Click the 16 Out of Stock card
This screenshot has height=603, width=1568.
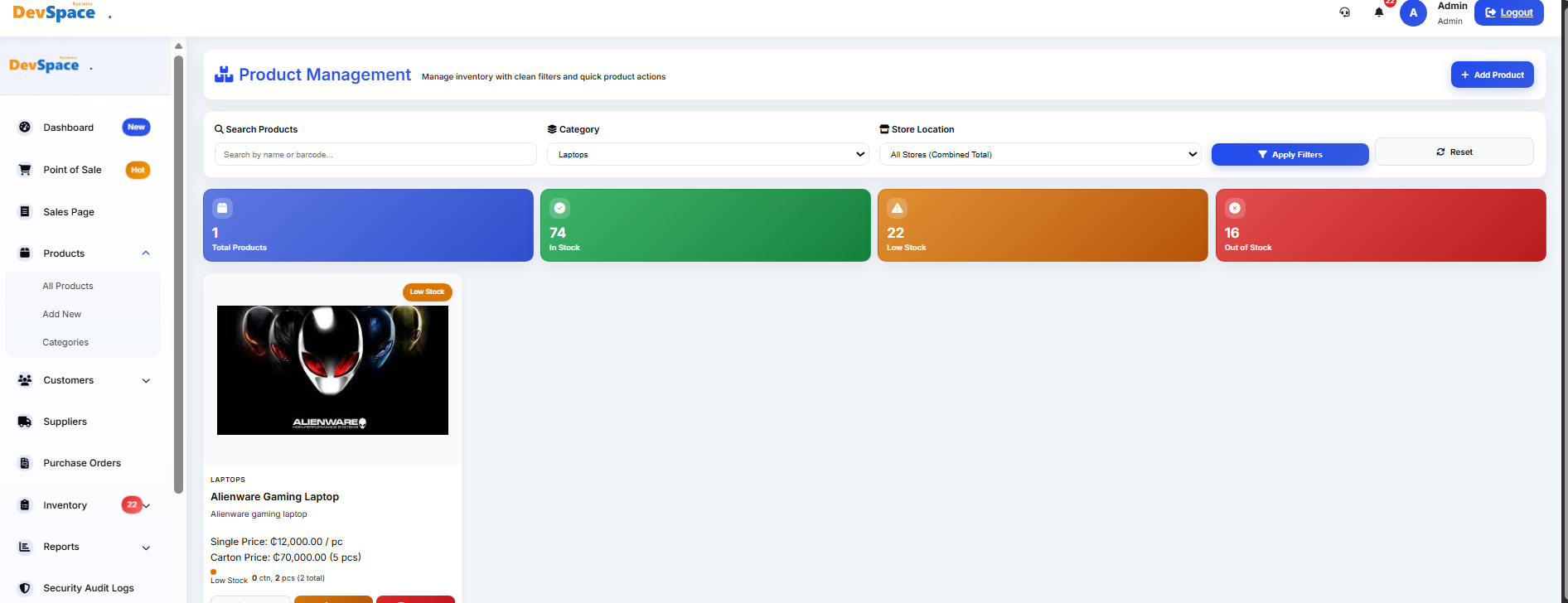coord(1381,225)
